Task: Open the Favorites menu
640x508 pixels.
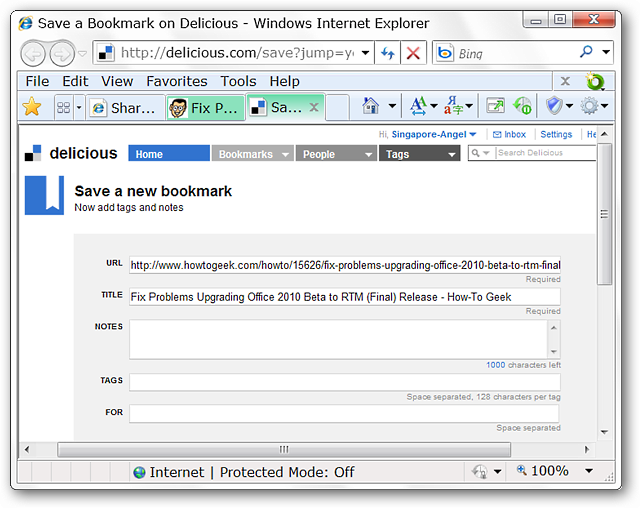Action: click(177, 81)
